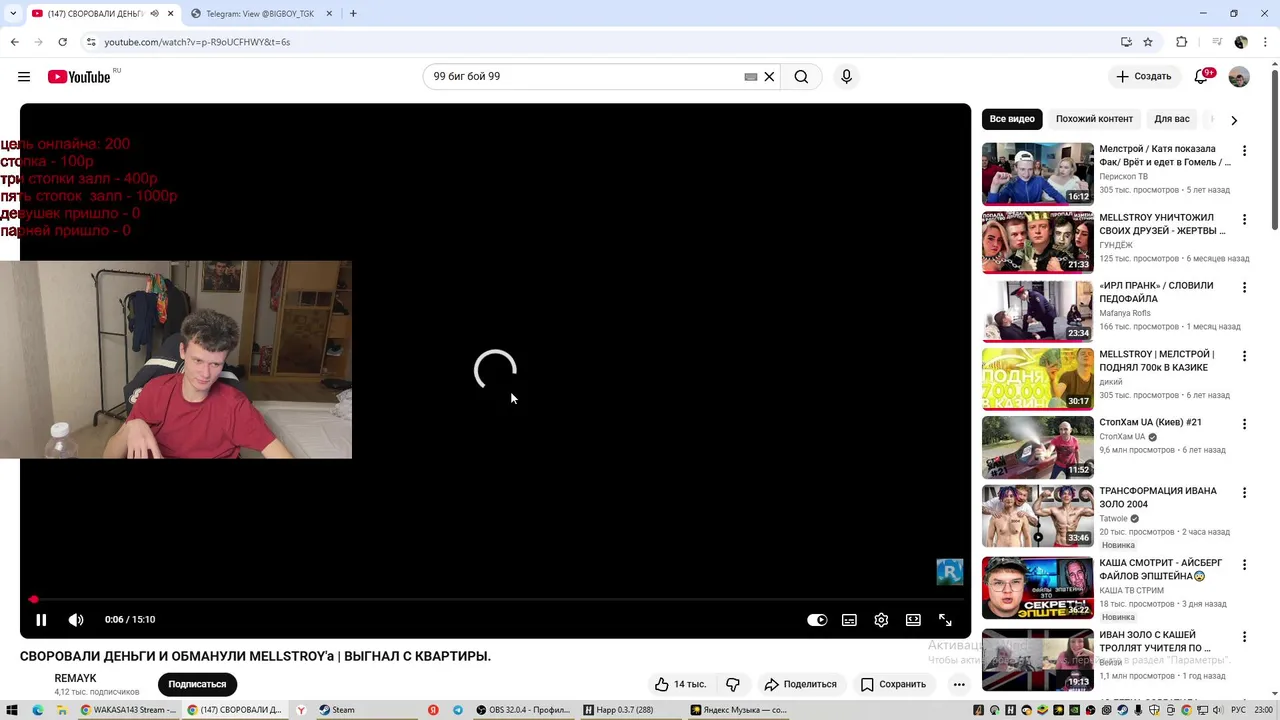
Task: Open the YouTube account avatar menu
Action: pyautogui.click(x=1239, y=77)
